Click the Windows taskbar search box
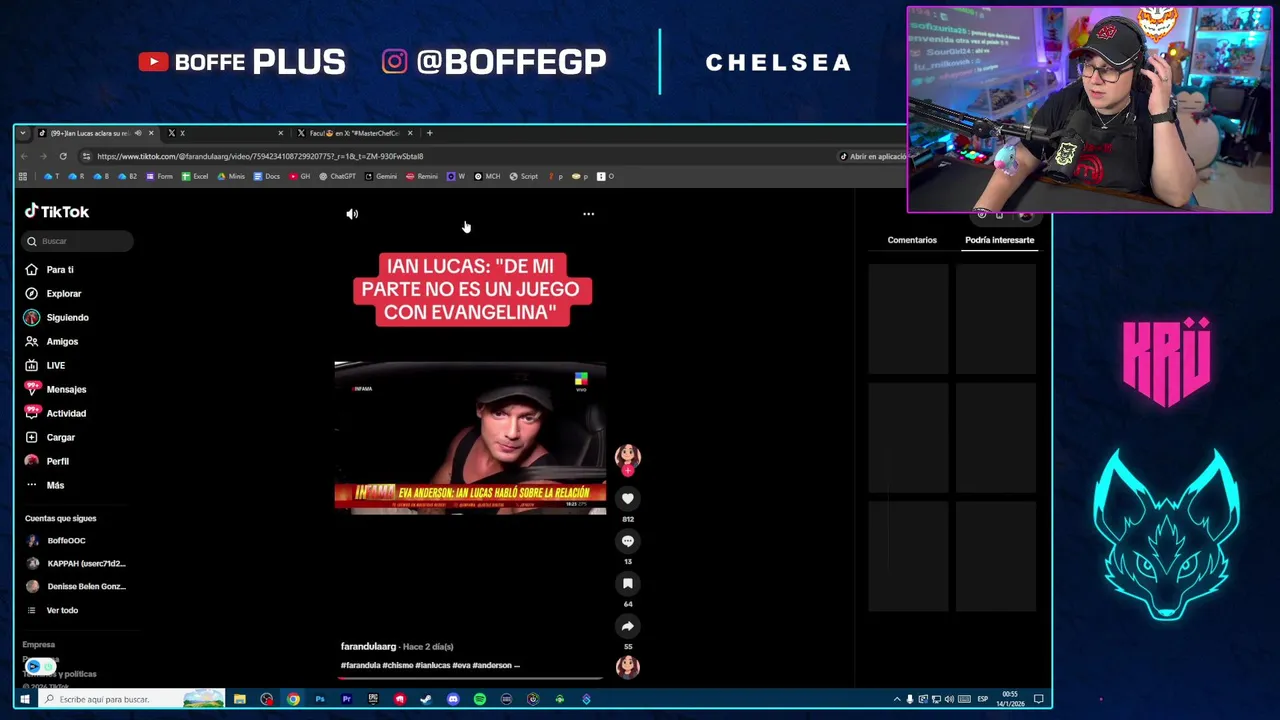1280x720 pixels. coord(130,699)
